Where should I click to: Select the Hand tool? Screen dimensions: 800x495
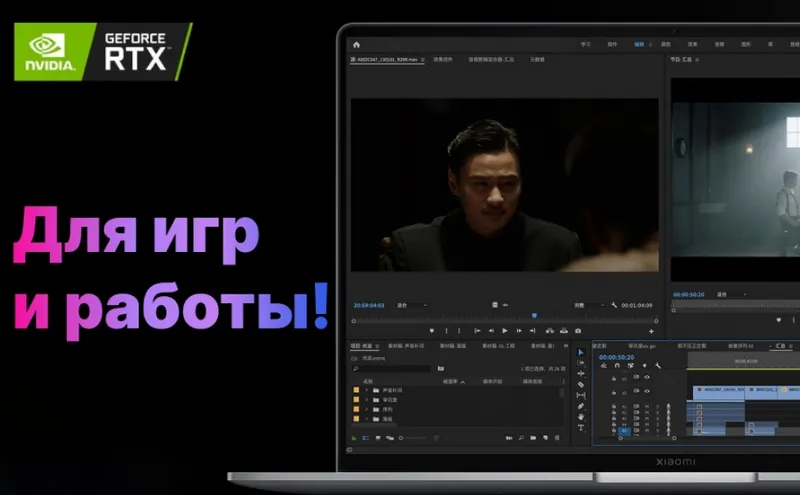(x=581, y=417)
